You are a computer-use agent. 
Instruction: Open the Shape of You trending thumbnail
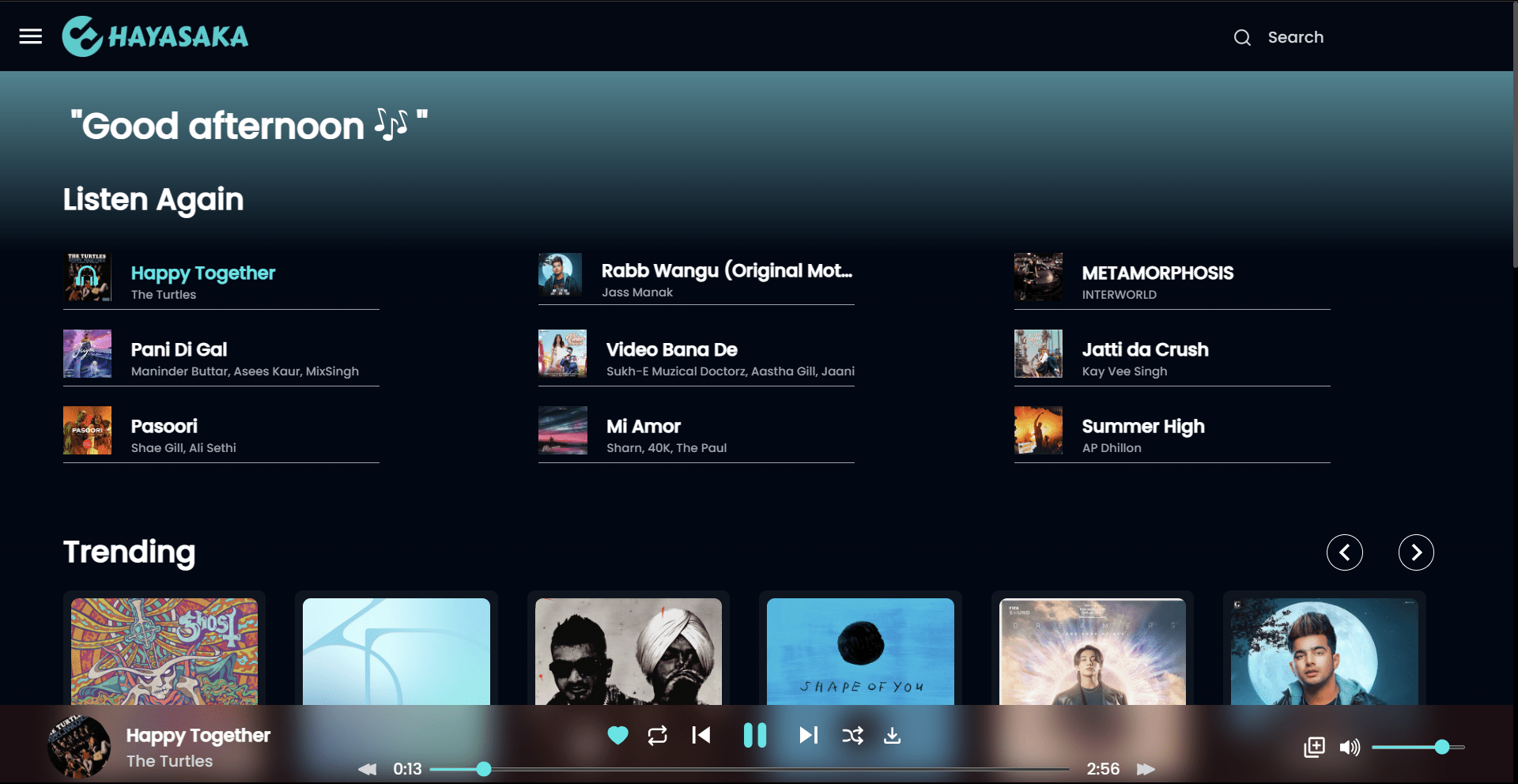860,651
